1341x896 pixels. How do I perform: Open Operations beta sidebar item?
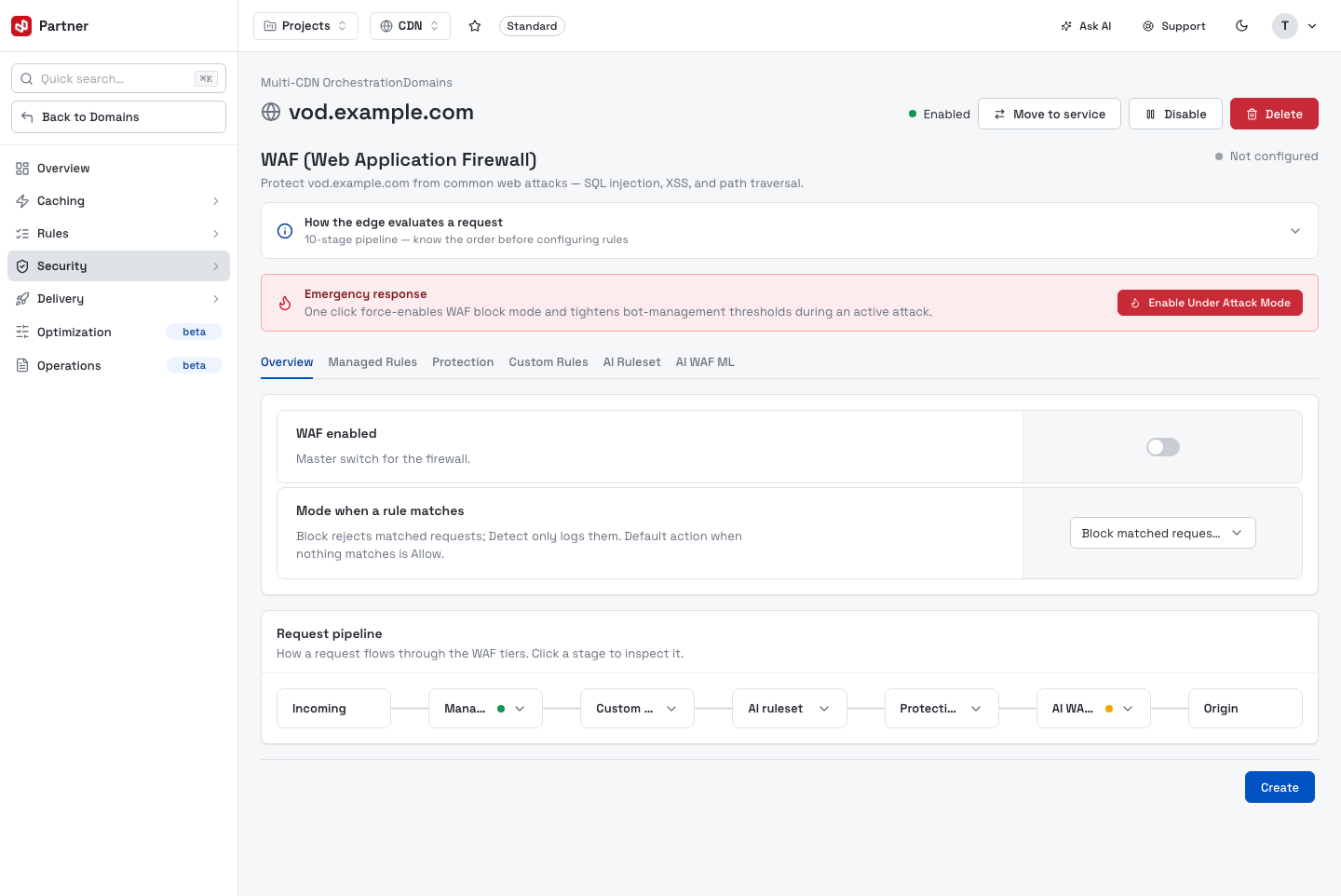(x=118, y=366)
